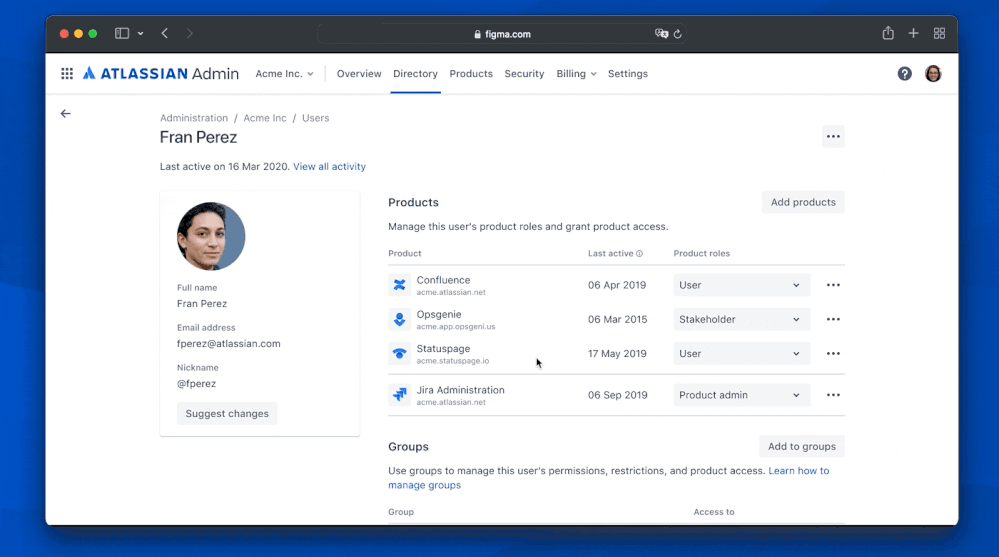The width and height of the screenshot is (999, 557).
Task: Click the date 06 Apr 2019
Action: (x=617, y=285)
